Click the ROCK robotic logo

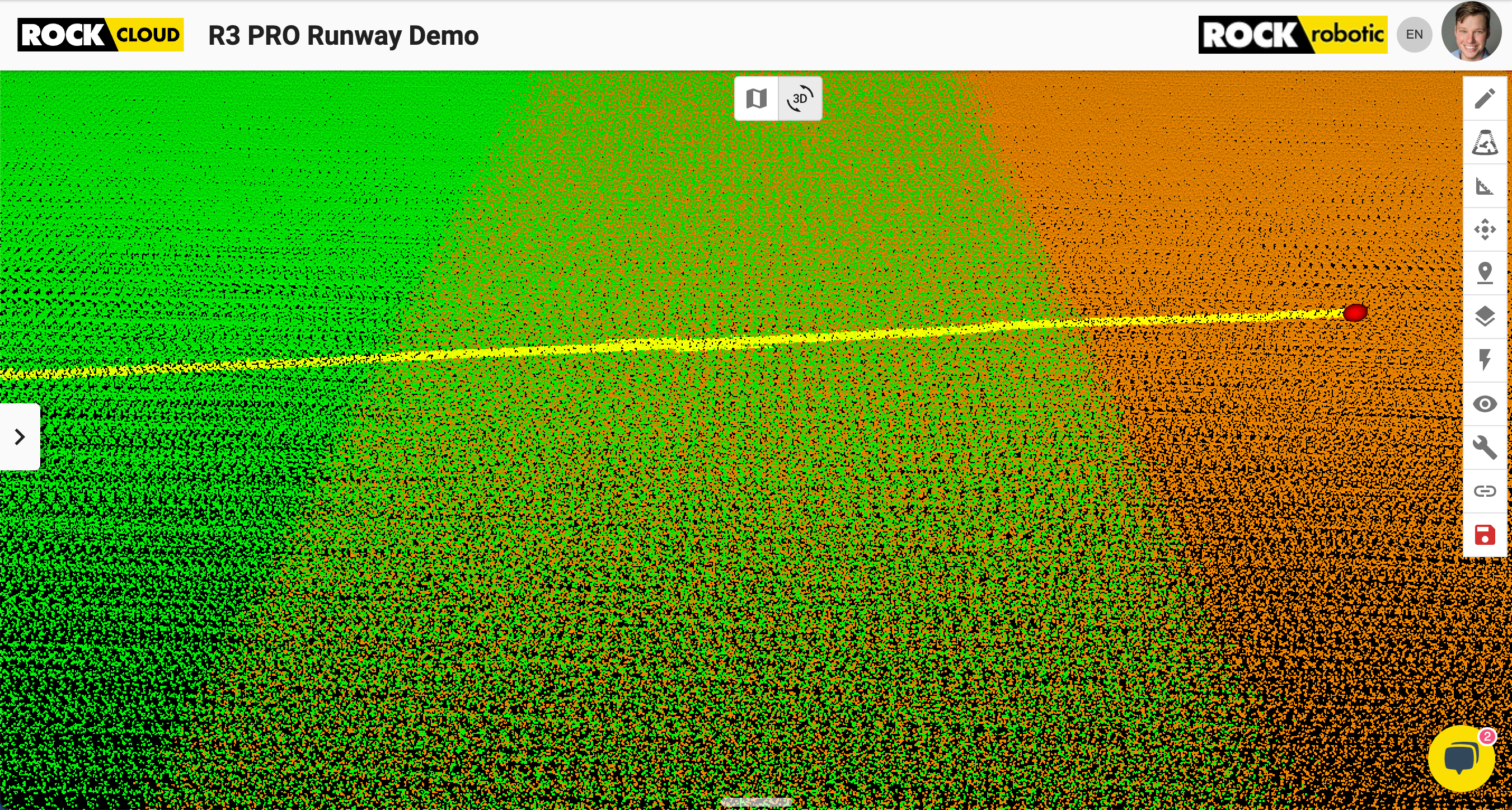pos(1293,35)
